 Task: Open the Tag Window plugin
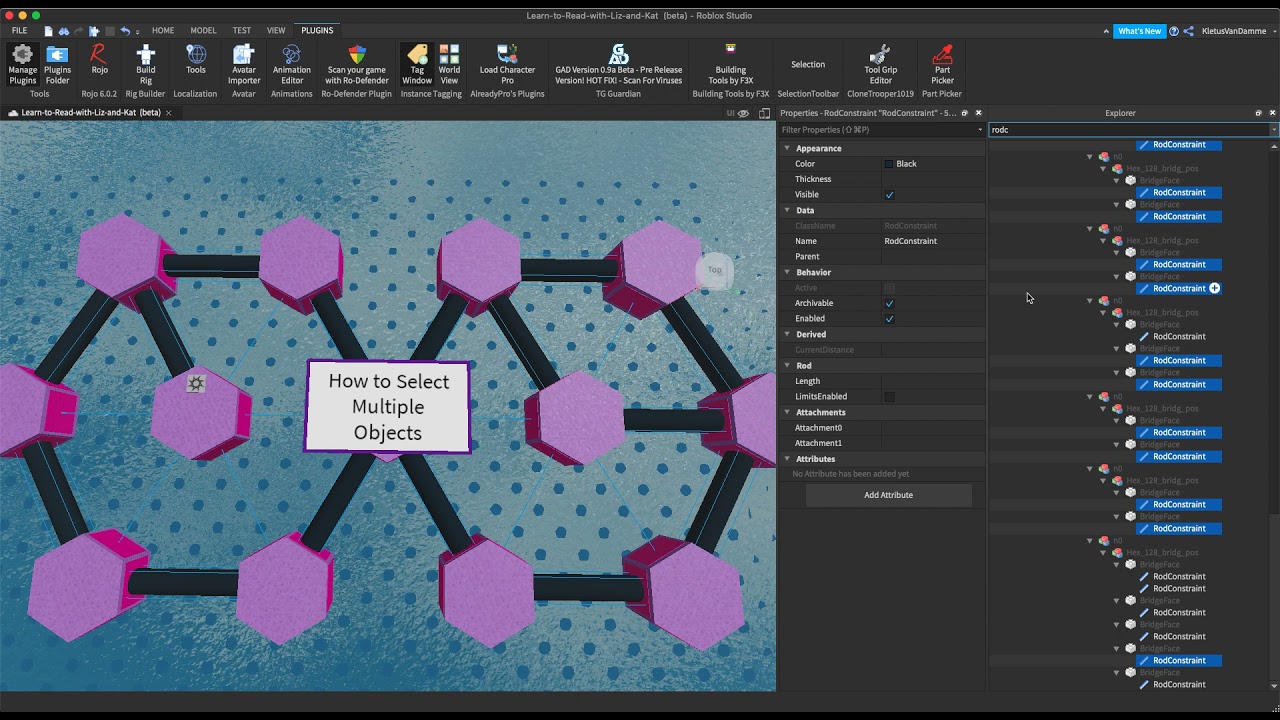(417, 64)
